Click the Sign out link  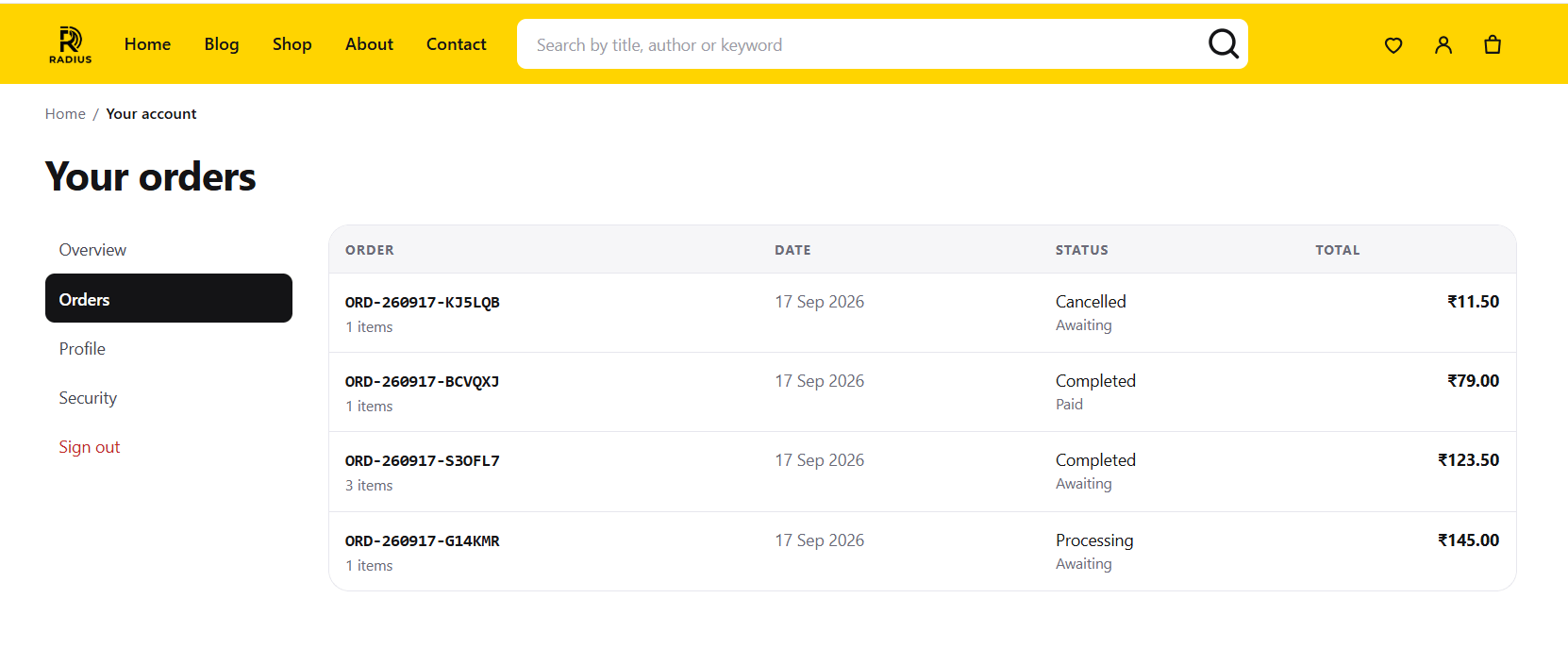click(x=90, y=447)
